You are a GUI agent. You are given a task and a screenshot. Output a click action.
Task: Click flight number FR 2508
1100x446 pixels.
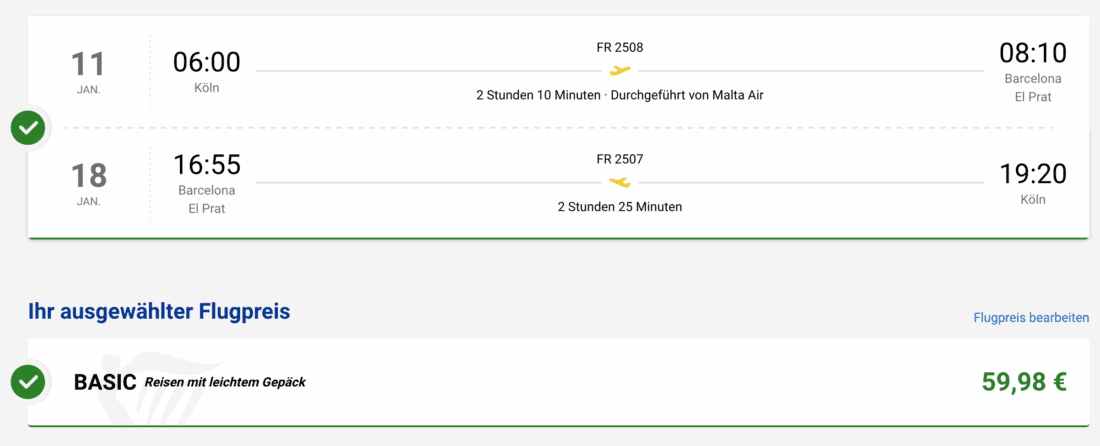pos(620,47)
